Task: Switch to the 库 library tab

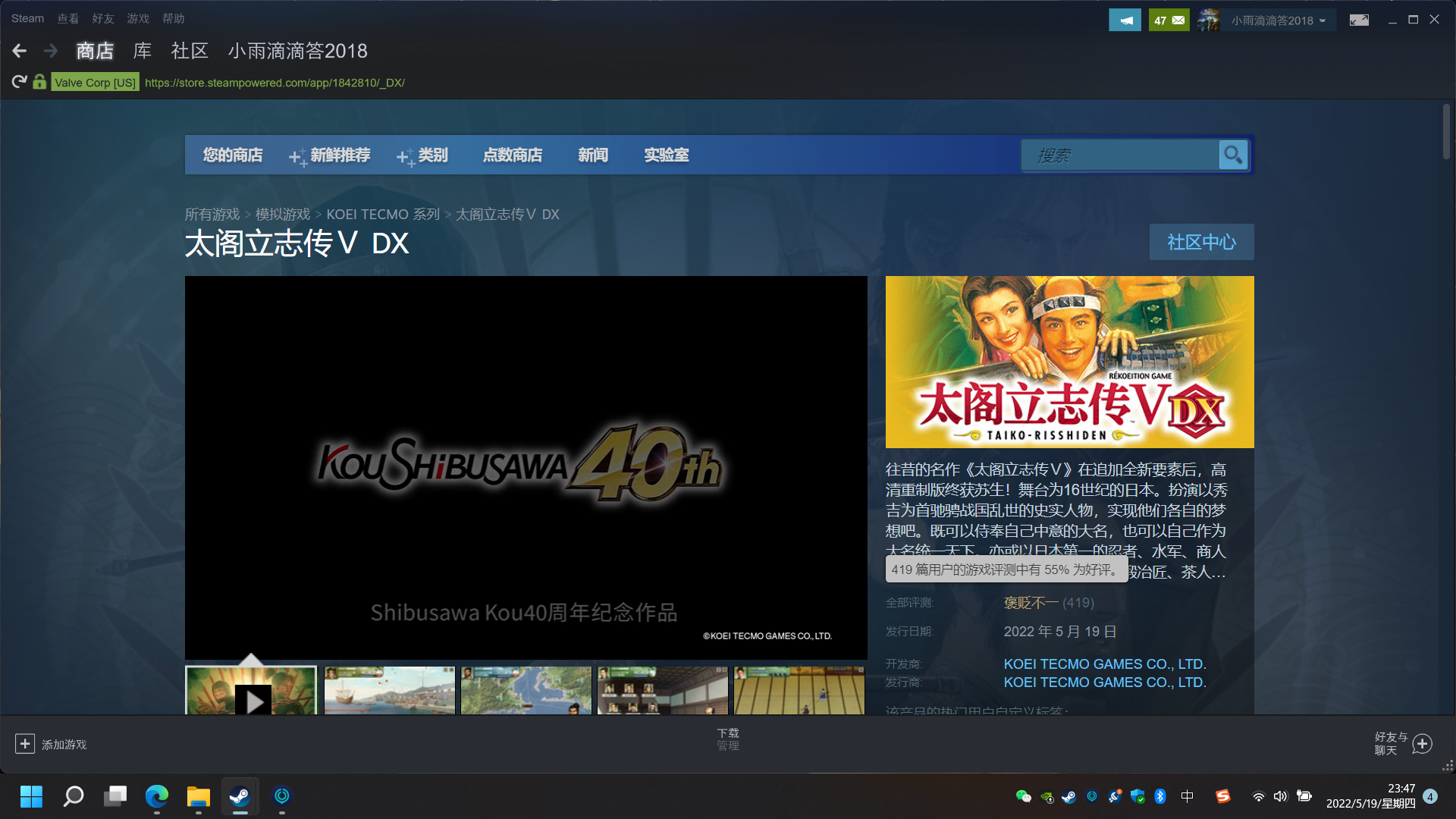Action: [143, 51]
